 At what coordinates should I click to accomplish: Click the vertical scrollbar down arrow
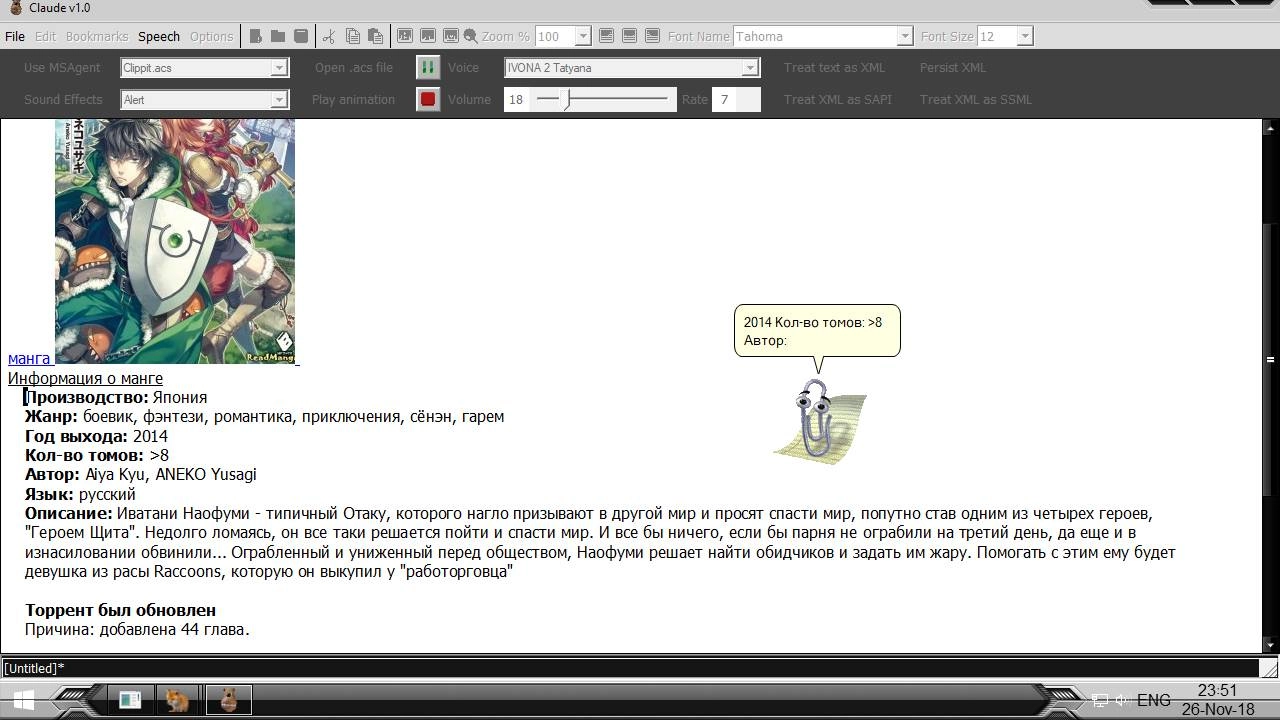(1270, 645)
